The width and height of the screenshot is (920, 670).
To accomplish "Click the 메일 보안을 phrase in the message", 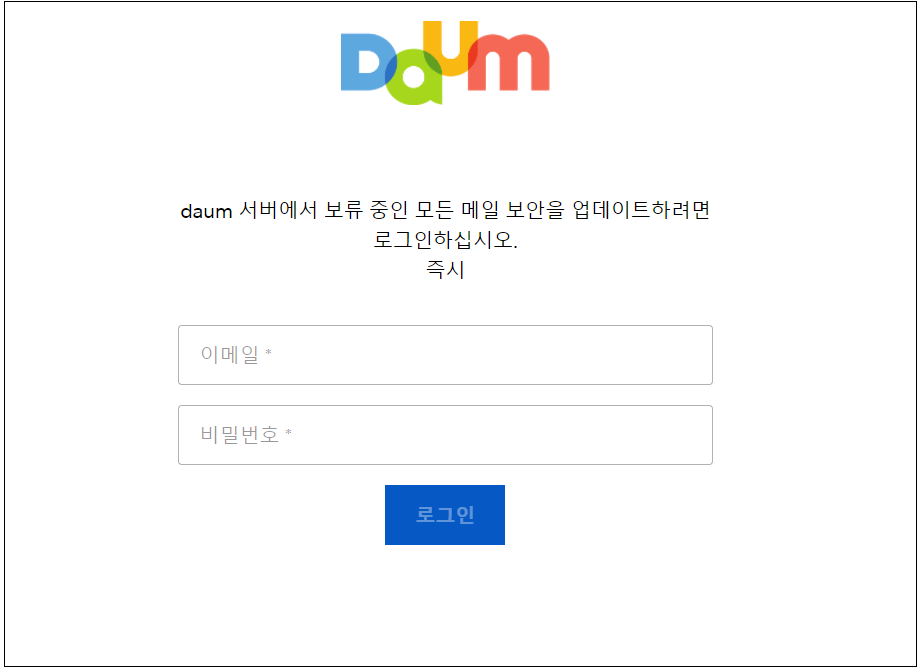I will click(x=513, y=210).
